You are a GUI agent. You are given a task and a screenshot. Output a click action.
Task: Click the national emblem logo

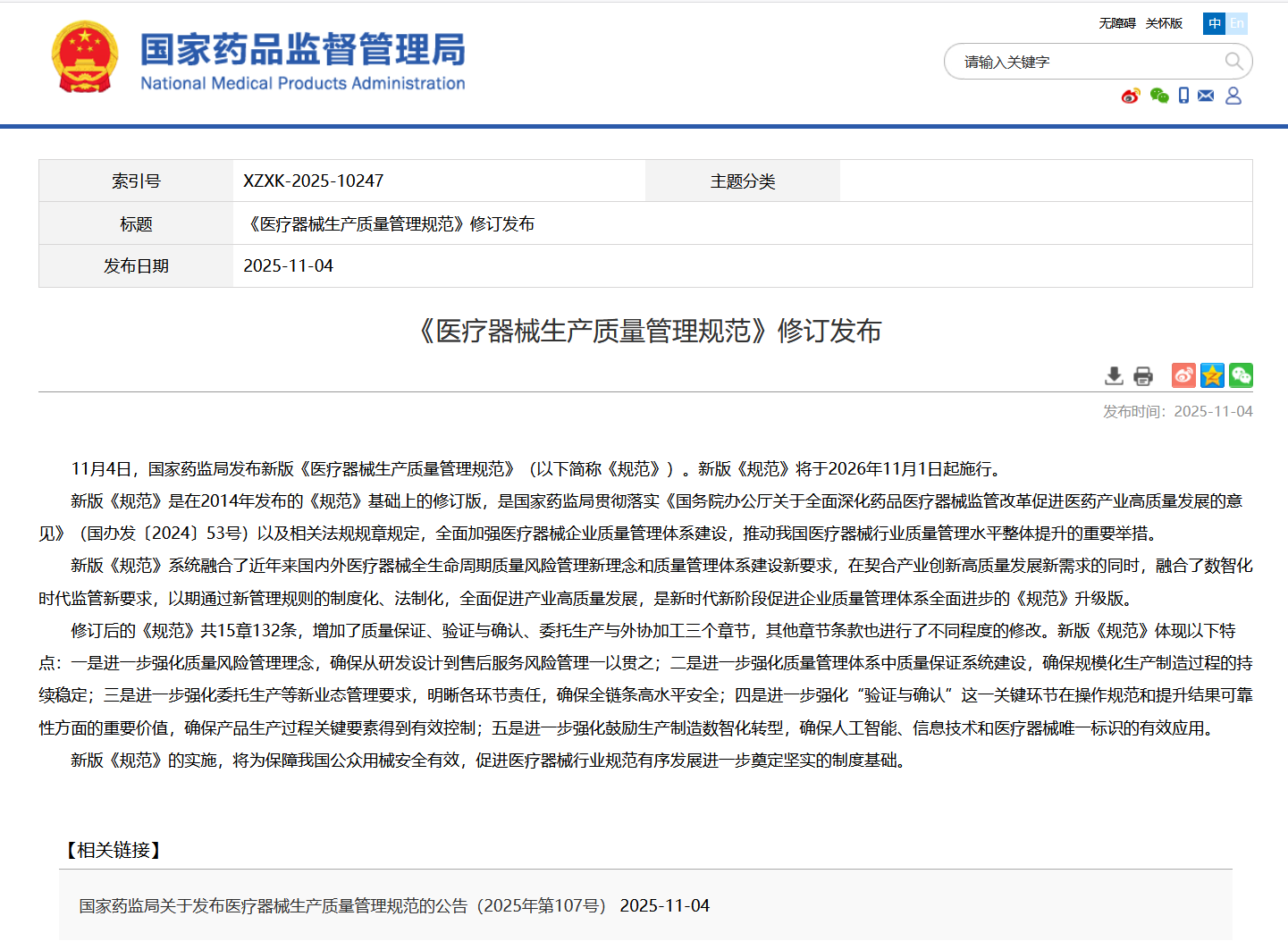click(85, 56)
